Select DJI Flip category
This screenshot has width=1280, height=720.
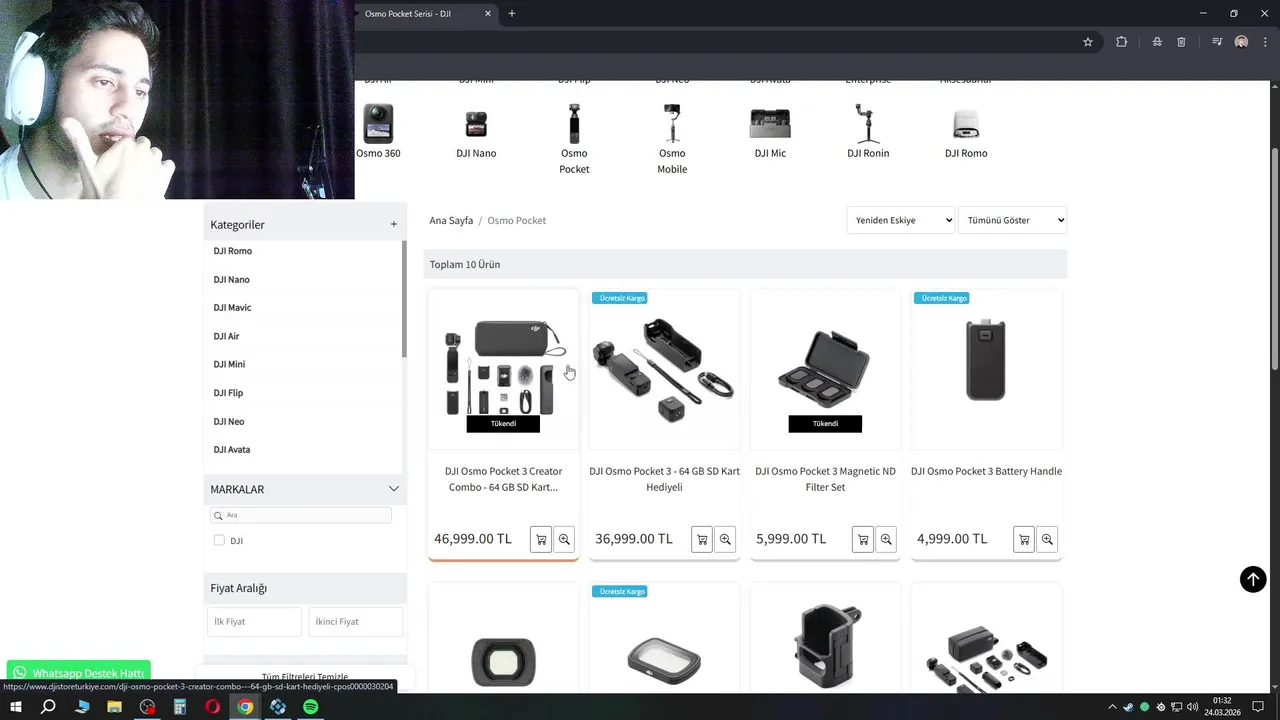tap(229, 393)
